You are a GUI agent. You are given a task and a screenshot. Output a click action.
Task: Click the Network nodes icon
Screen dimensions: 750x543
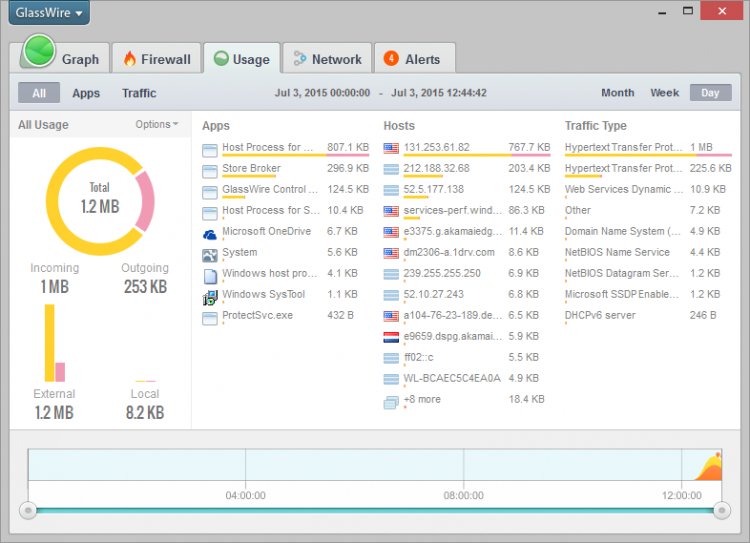click(x=299, y=58)
